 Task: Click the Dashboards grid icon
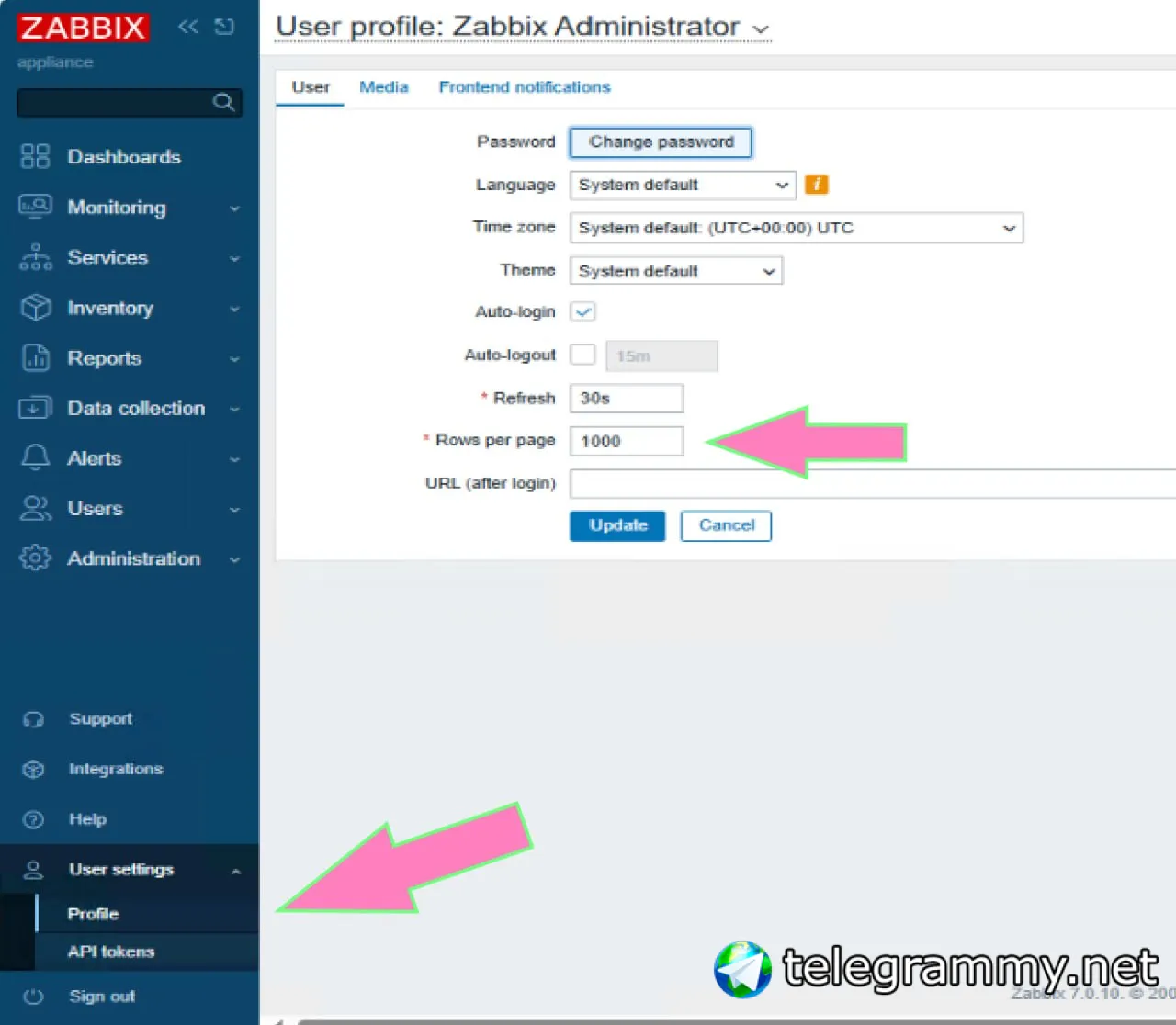coord(35,156)
